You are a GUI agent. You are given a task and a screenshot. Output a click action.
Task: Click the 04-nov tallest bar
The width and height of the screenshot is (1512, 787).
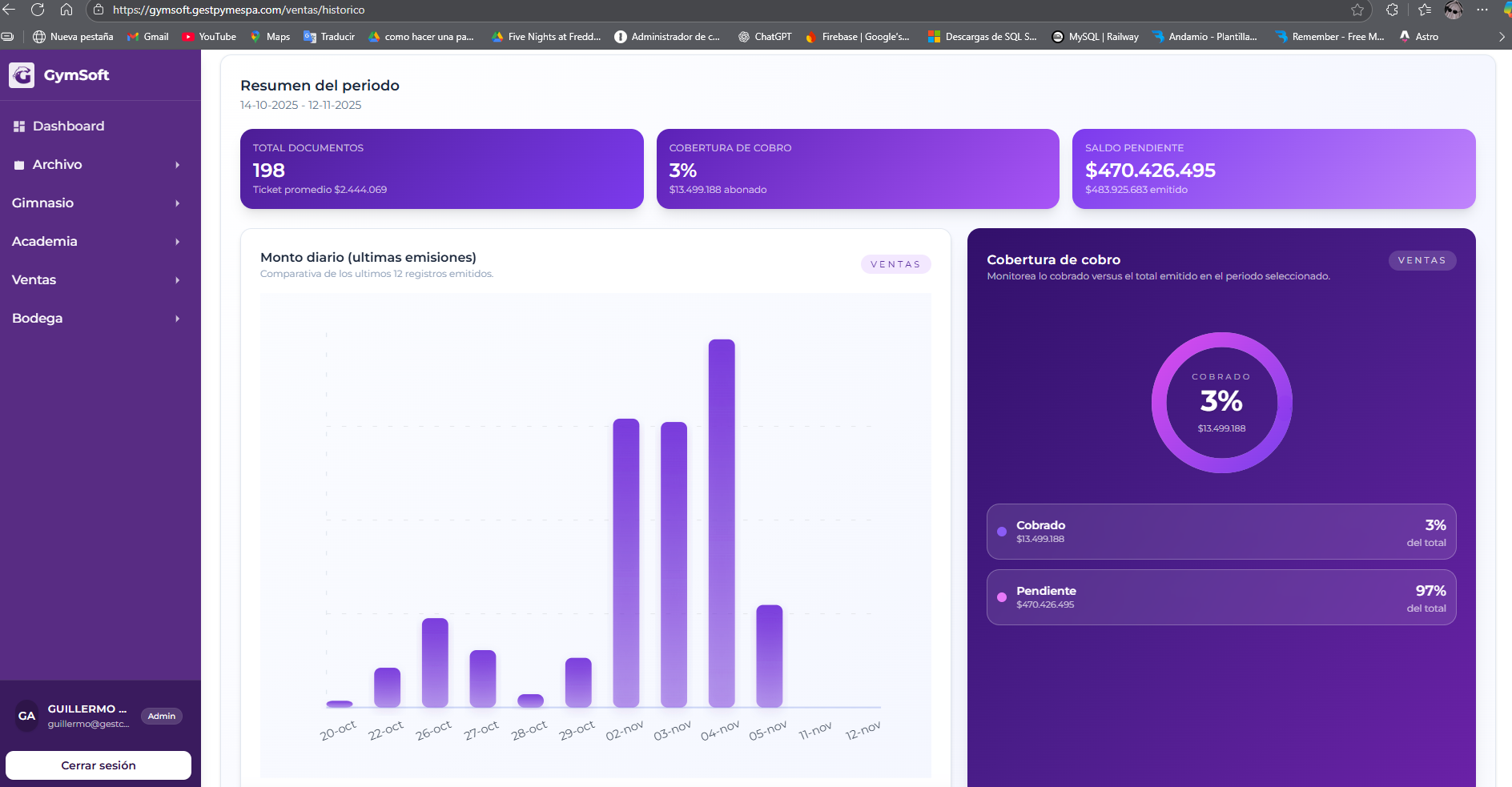pos(722,520)
